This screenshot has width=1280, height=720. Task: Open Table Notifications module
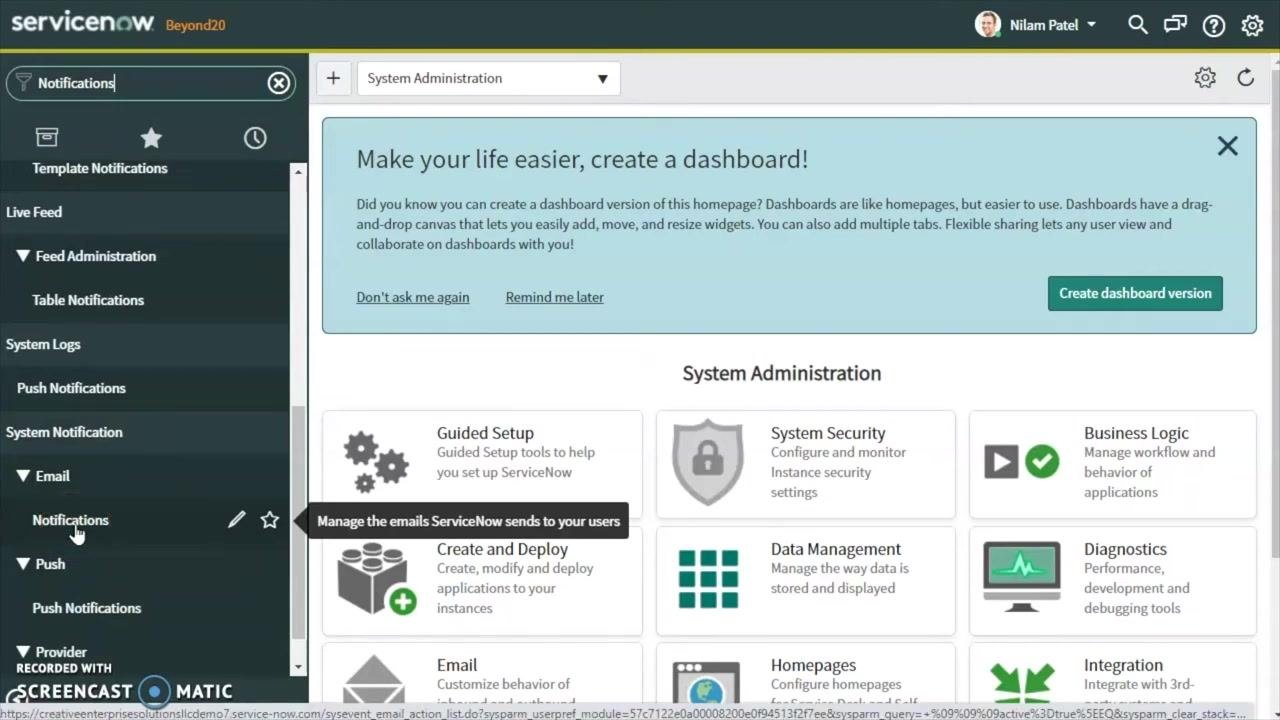[88, 300]
